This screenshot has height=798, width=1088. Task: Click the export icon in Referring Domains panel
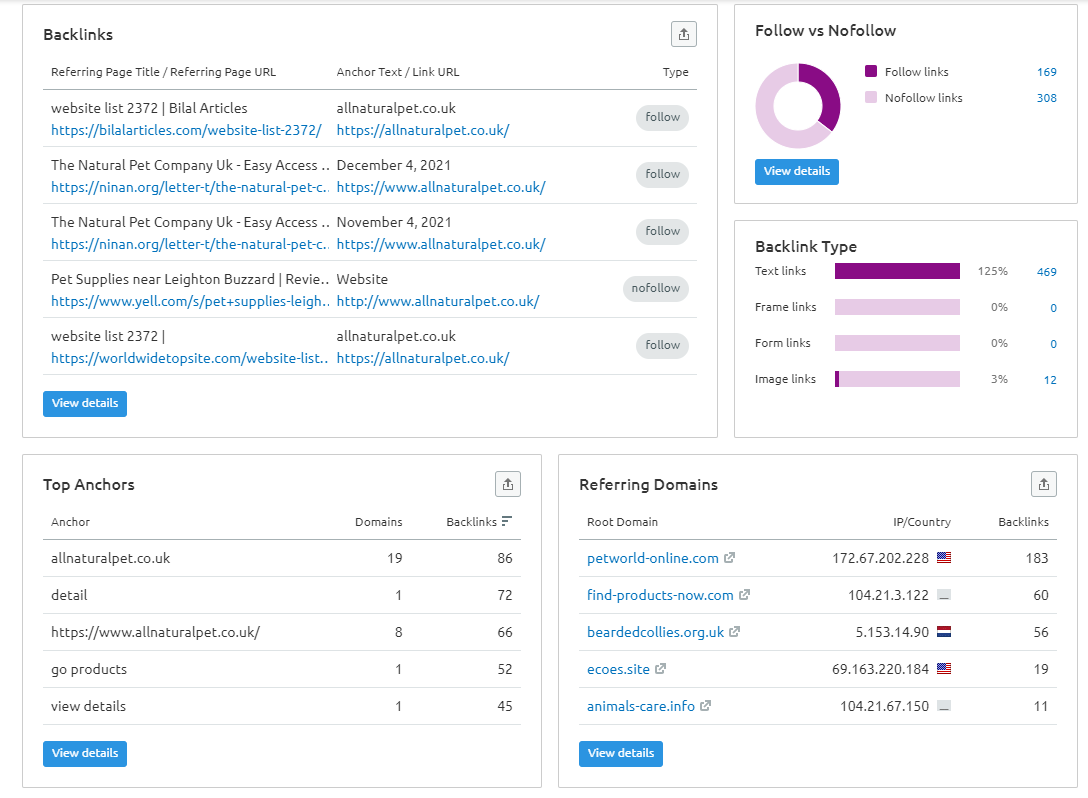(x=1043, y=484)
